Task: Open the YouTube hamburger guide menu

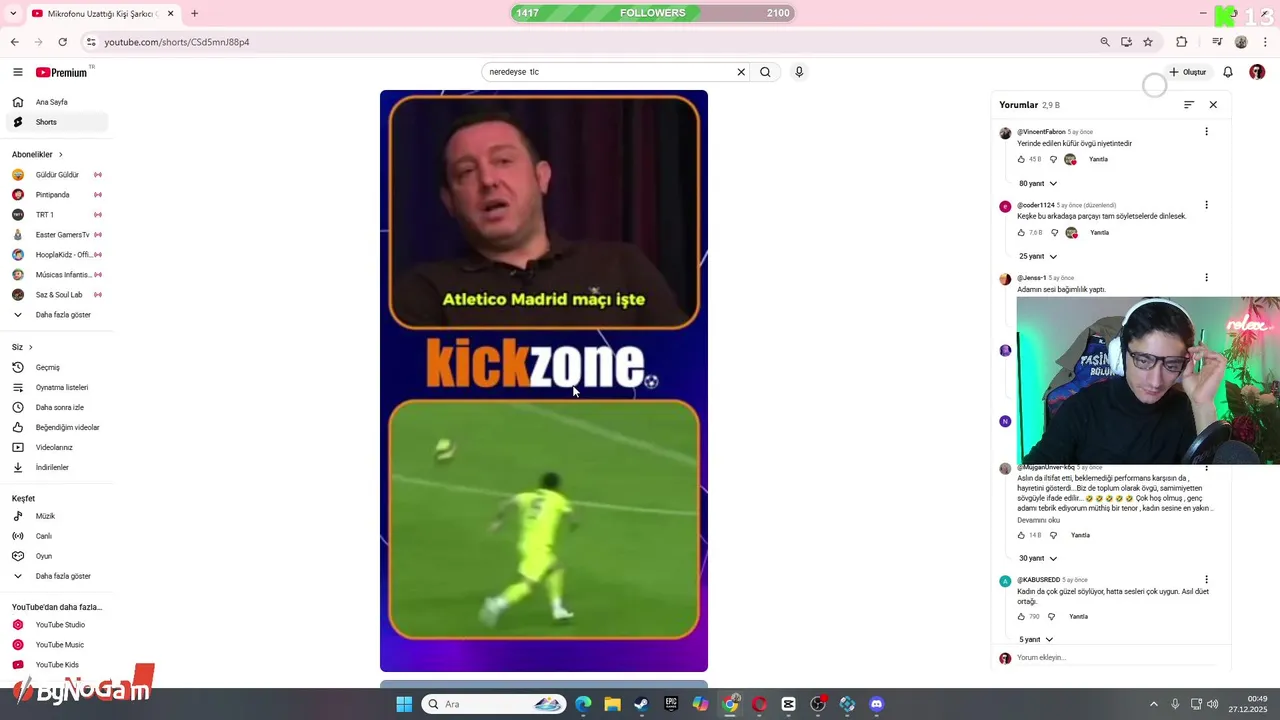Action: click(x=17, y=72)
